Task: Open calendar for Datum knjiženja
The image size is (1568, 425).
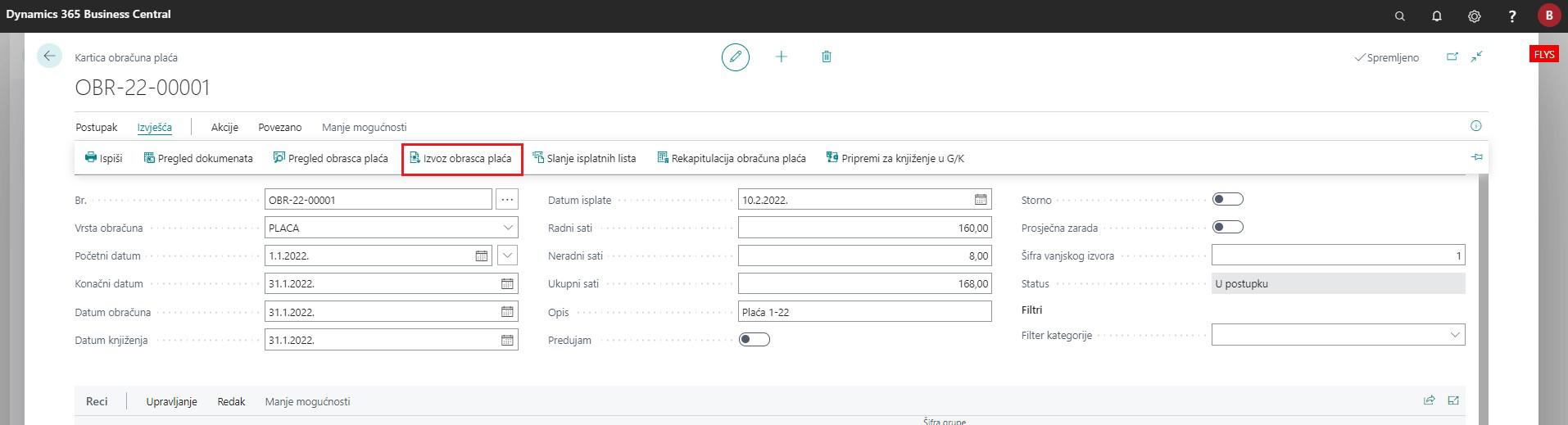Action: pos(507,340)
